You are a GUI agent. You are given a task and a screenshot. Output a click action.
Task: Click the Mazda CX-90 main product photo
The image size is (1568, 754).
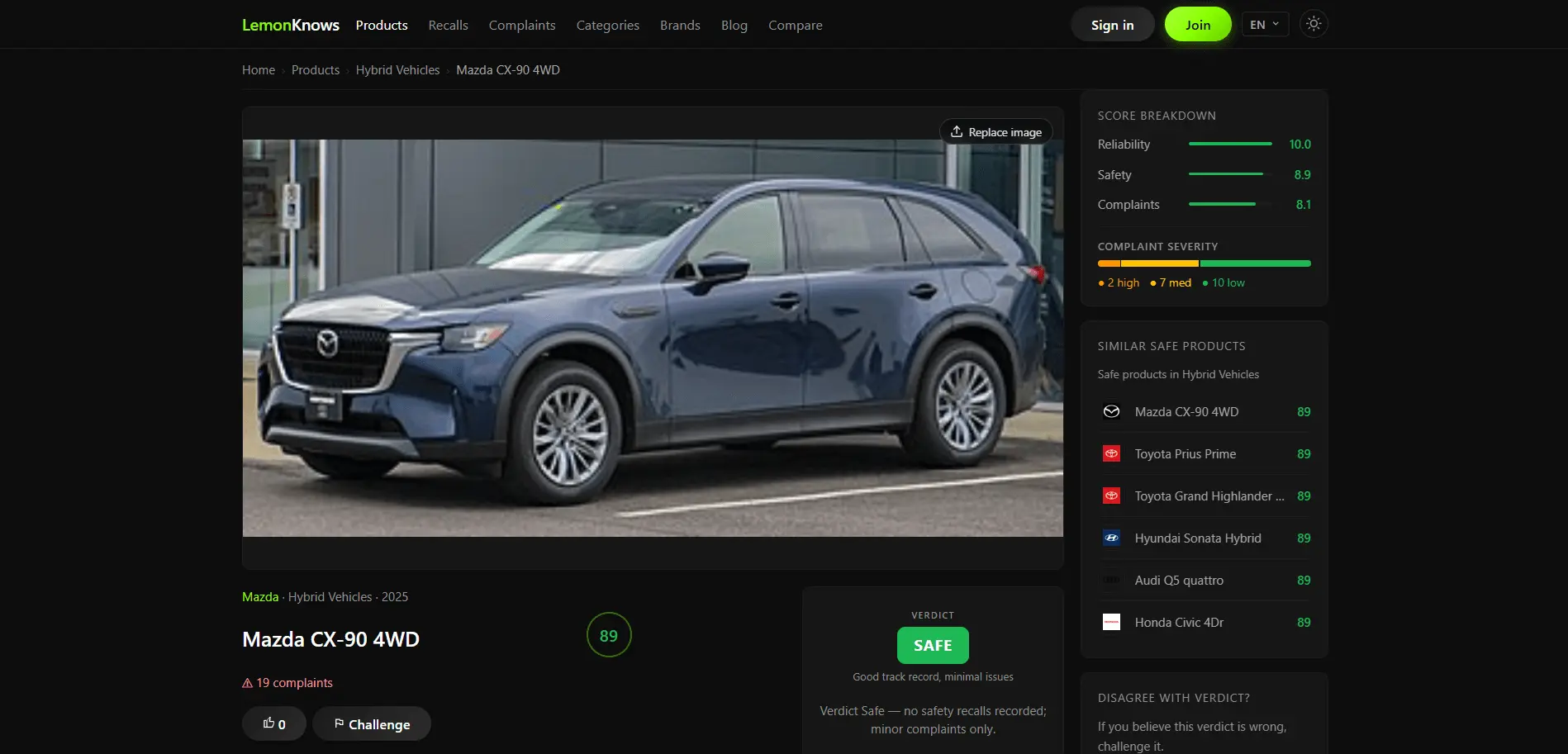coord(653,338)
